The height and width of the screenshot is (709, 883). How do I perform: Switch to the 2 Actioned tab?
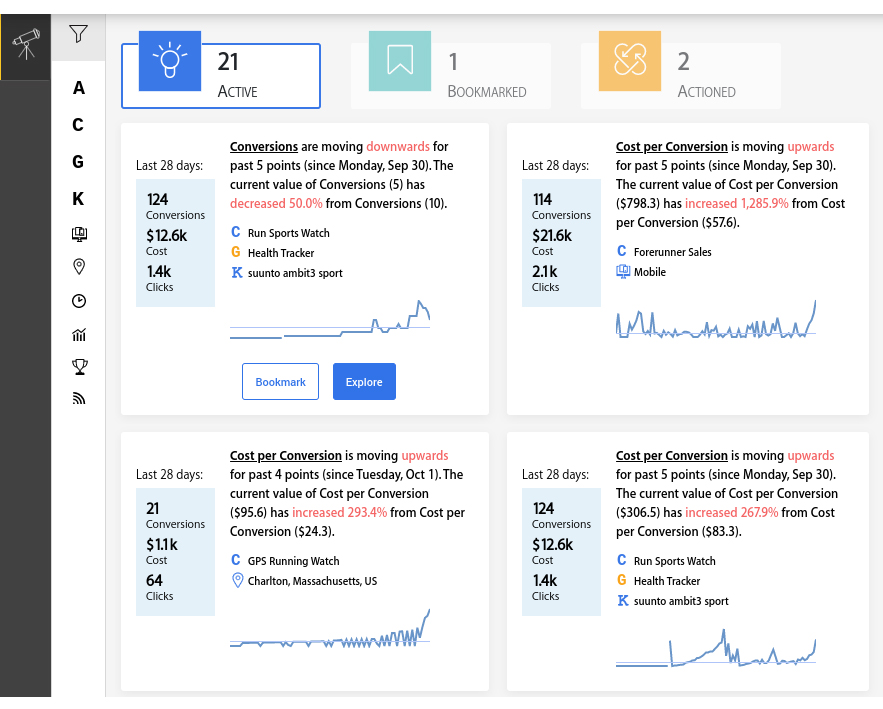pyautogui.click(x=680, y=75)
